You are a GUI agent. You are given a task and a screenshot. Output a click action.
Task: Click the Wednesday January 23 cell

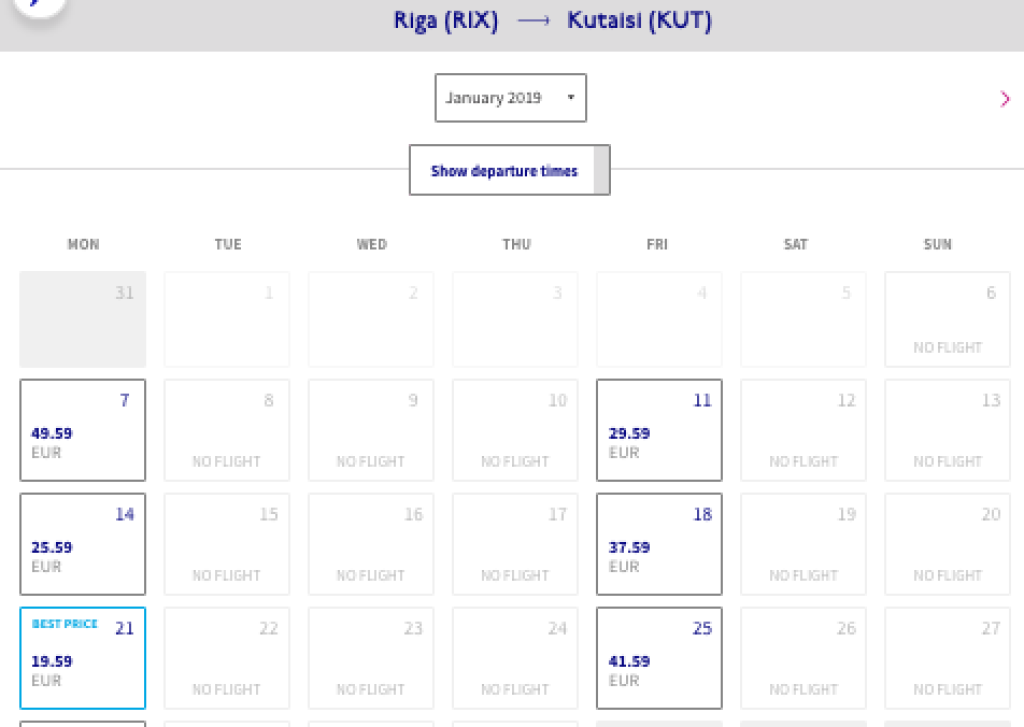[371, 658]
